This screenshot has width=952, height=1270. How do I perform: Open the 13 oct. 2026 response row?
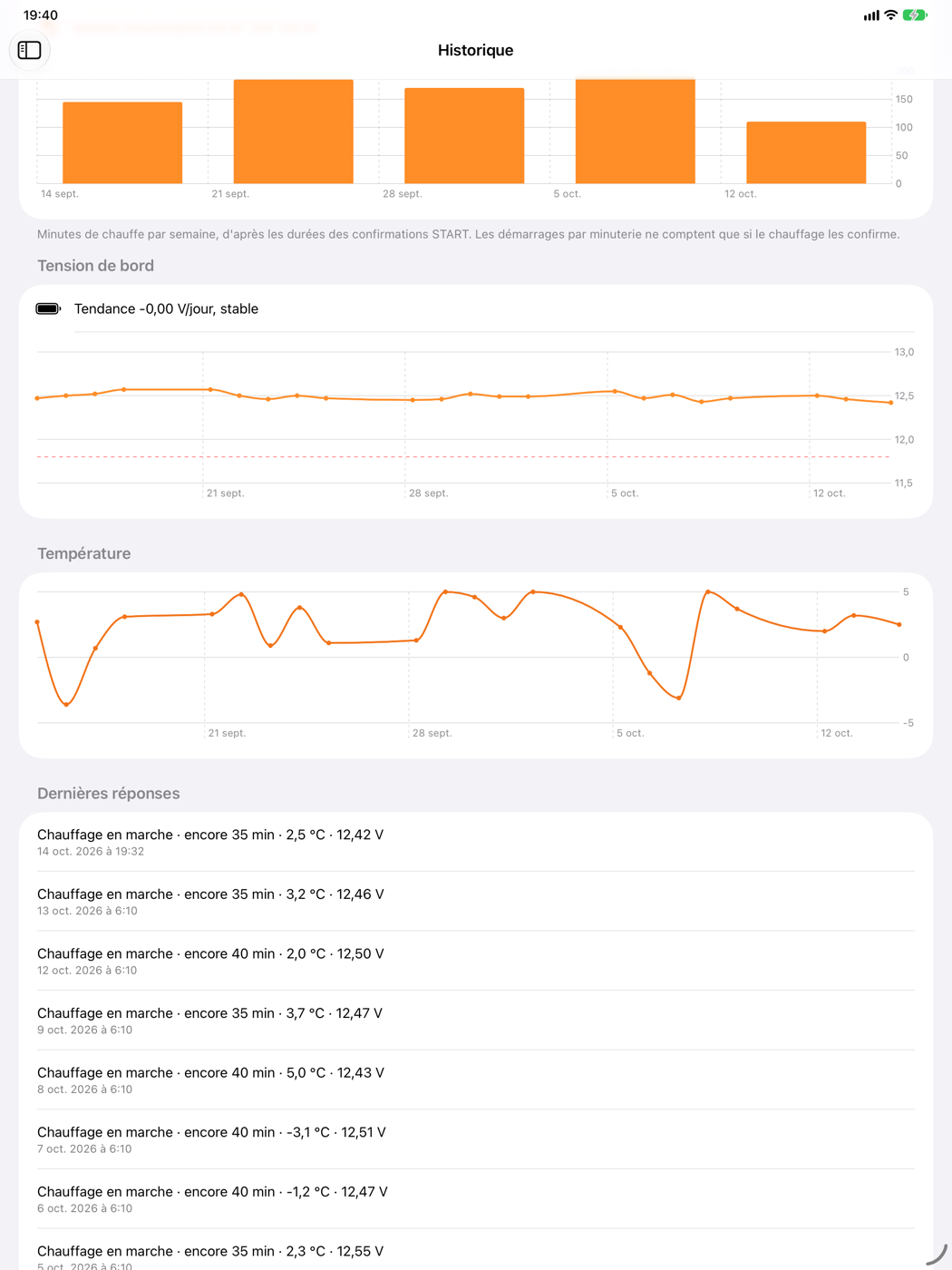pyautogui.click(x=476, y=902)
